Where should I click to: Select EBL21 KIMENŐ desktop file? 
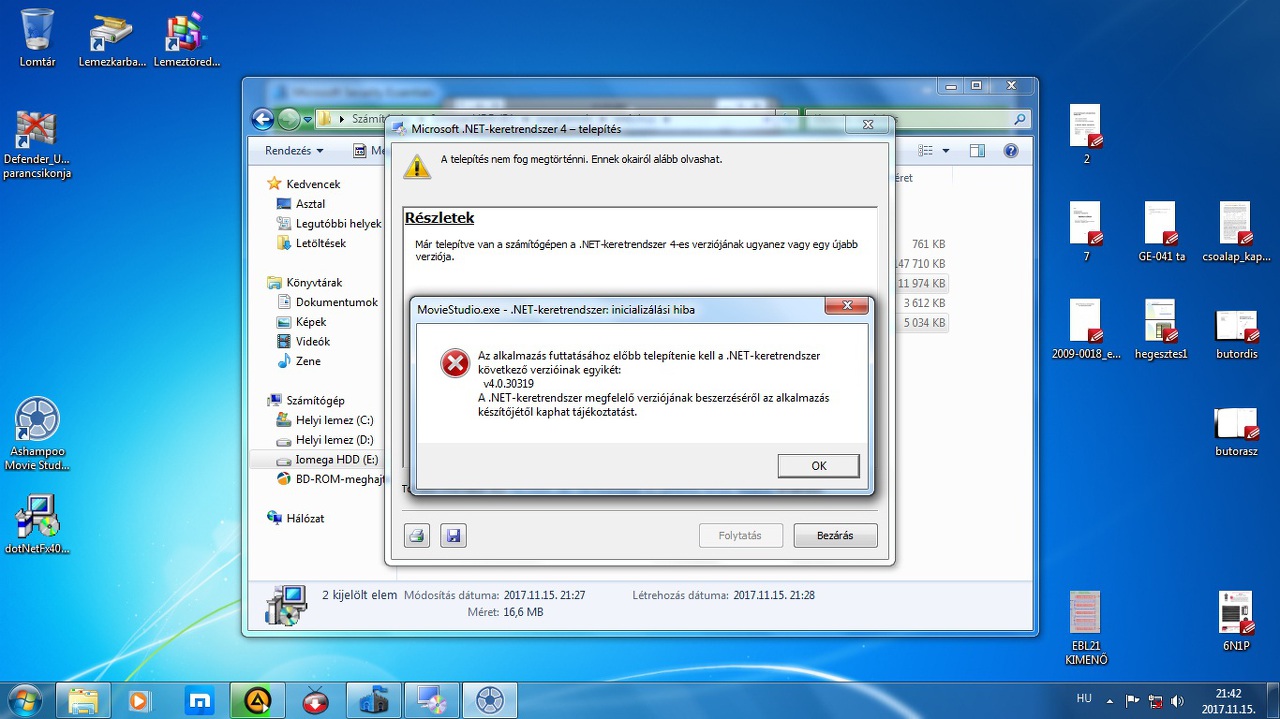[1086, 628]
